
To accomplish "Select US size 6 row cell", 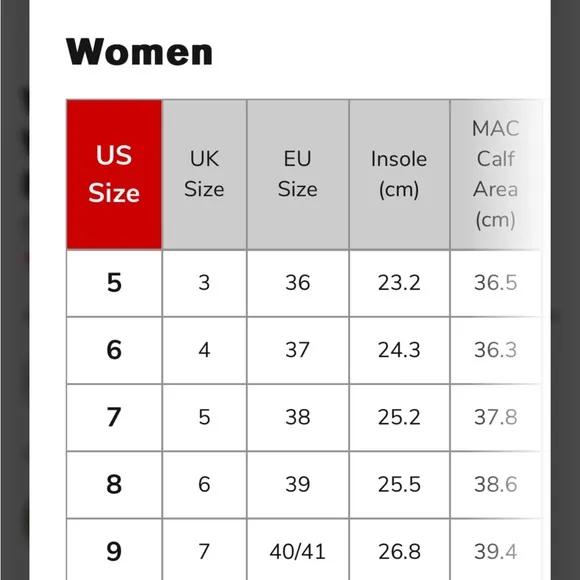I will [114, 350].
